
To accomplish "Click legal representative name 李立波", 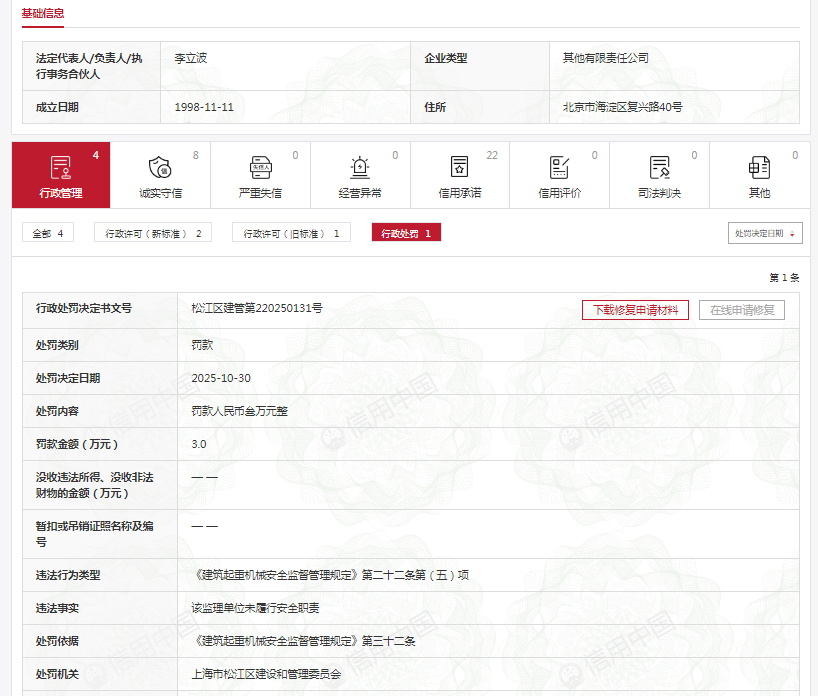I will coord(191,59).
